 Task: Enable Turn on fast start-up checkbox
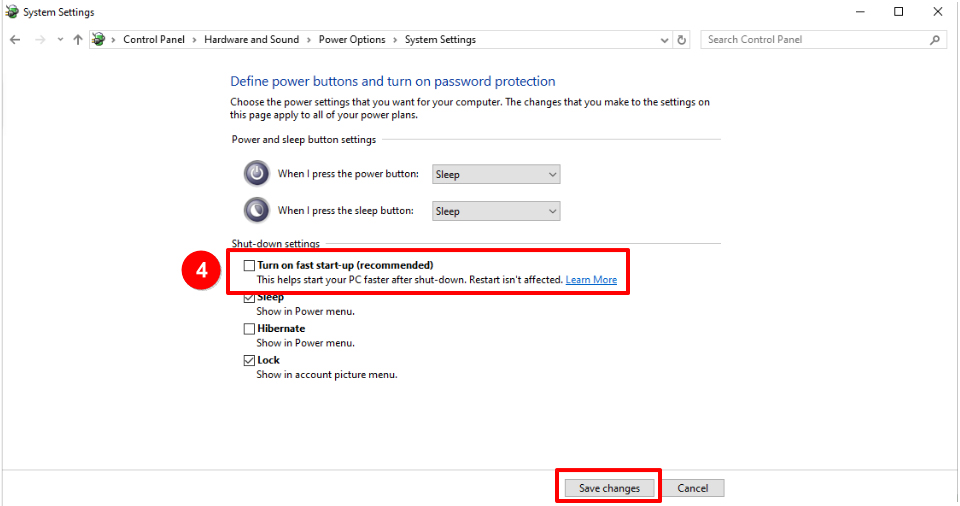click(249, 266)
